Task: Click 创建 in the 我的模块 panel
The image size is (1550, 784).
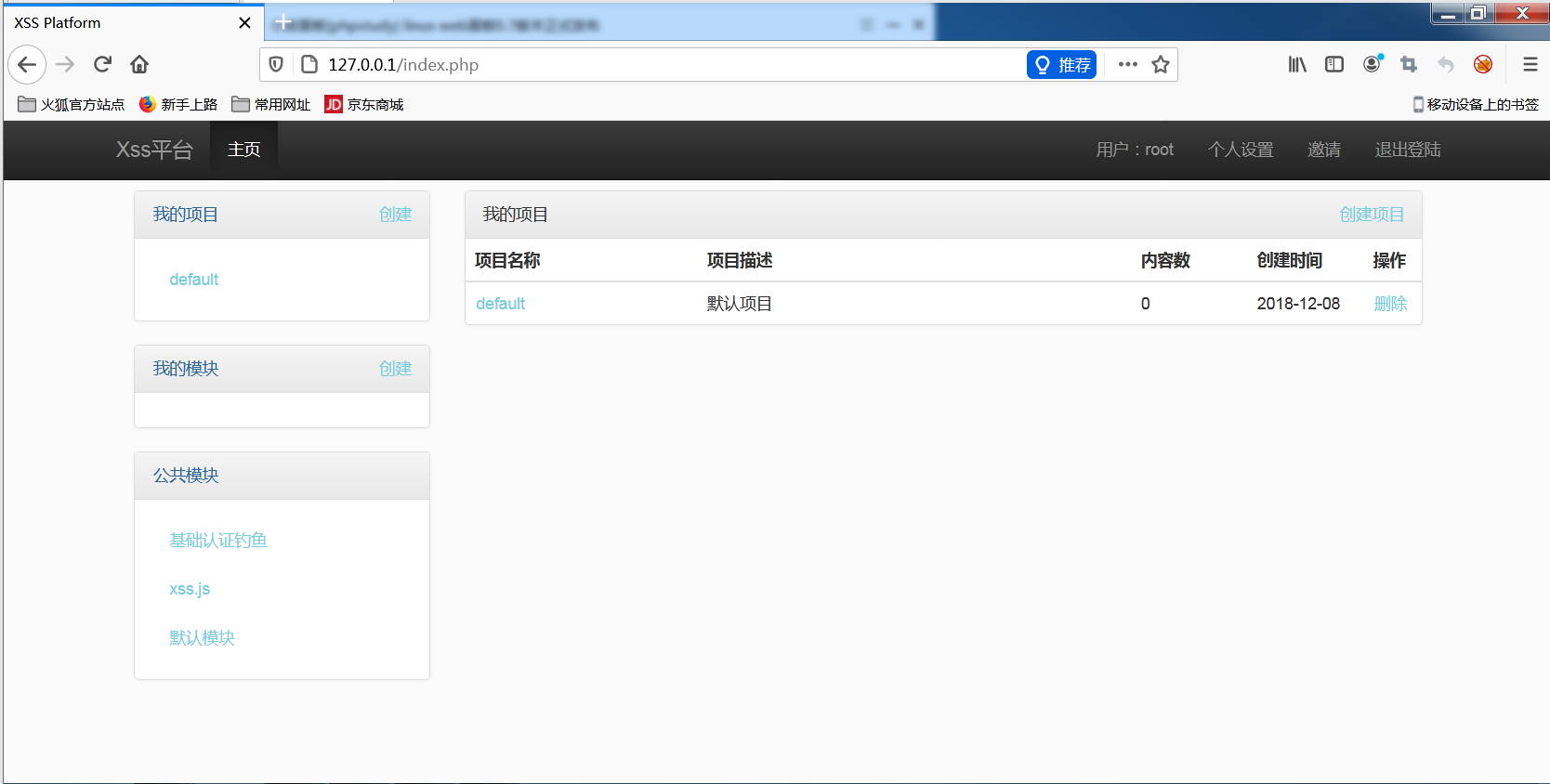Action: 395,369
